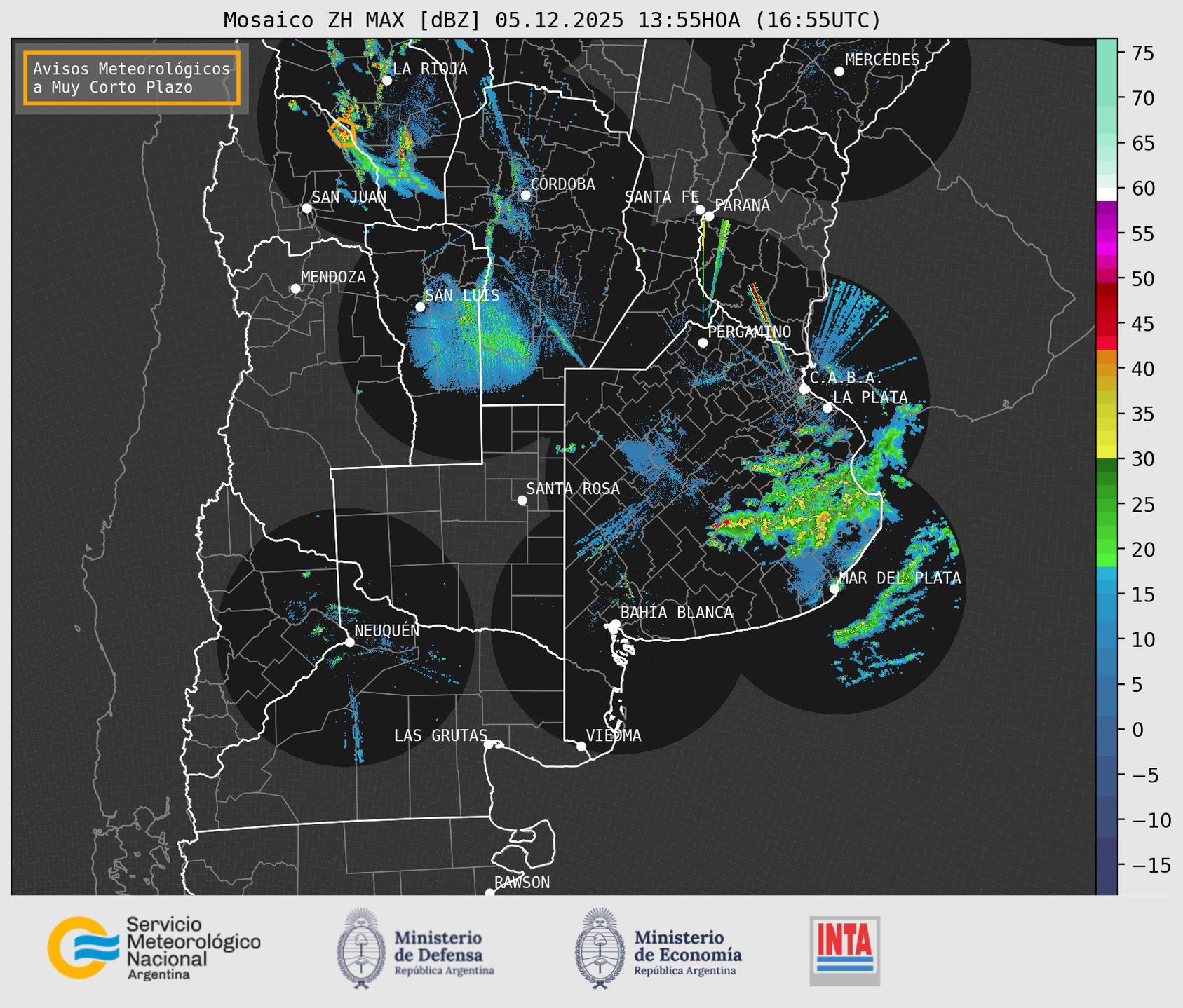Click the Mosaico ZH MAX title text
The height and width of the screenshot is (1008, 1183).
coord(552,20)
